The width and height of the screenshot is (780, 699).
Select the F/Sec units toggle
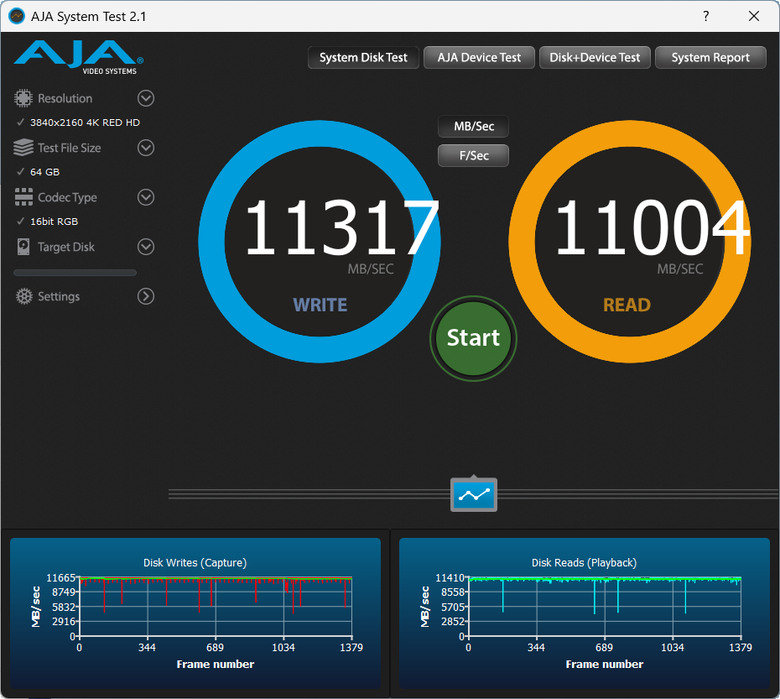pyautogui.click(x=474, y=156)
